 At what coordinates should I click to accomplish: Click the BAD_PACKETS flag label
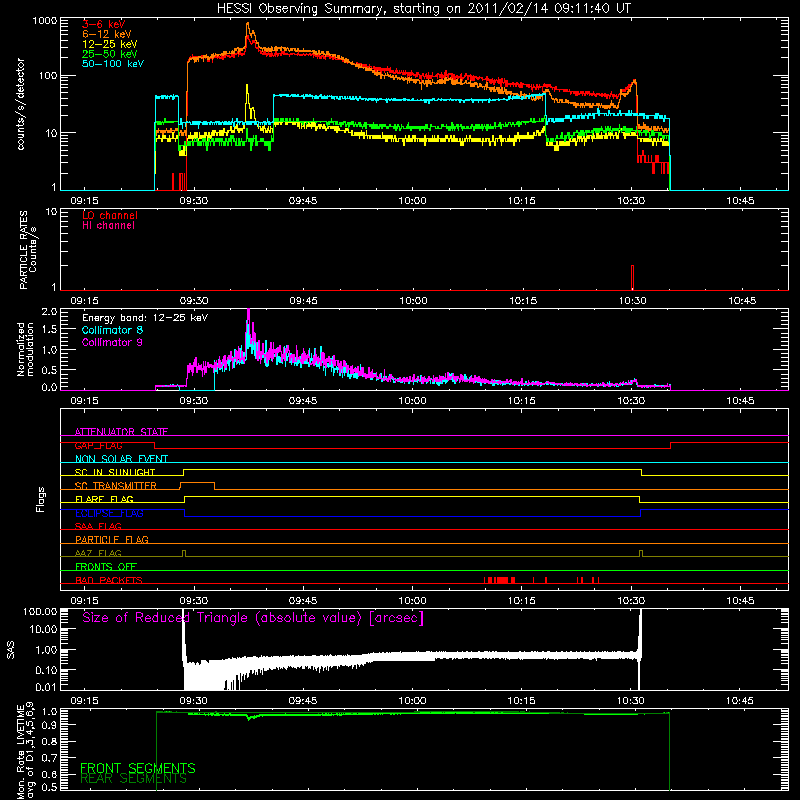click(x=109, y=580)
